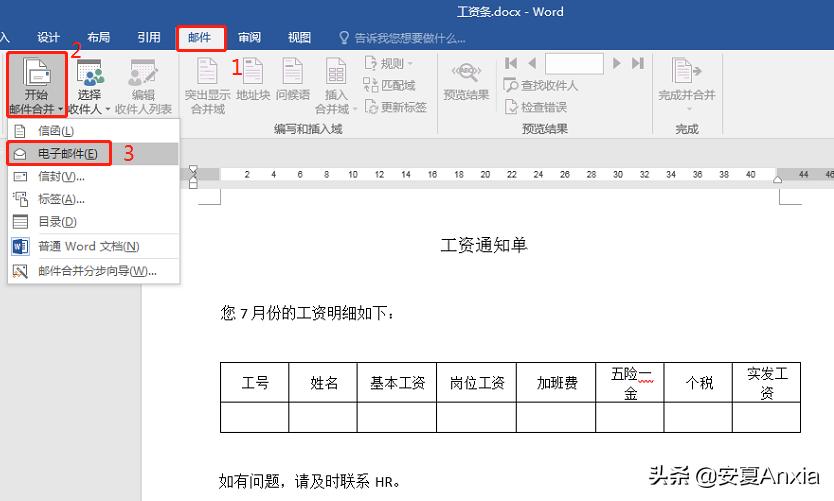Click the 岗位工资 table header cell
Image resolution: width=834 pixels, height=501 pixels.
(x=477, y=382)
